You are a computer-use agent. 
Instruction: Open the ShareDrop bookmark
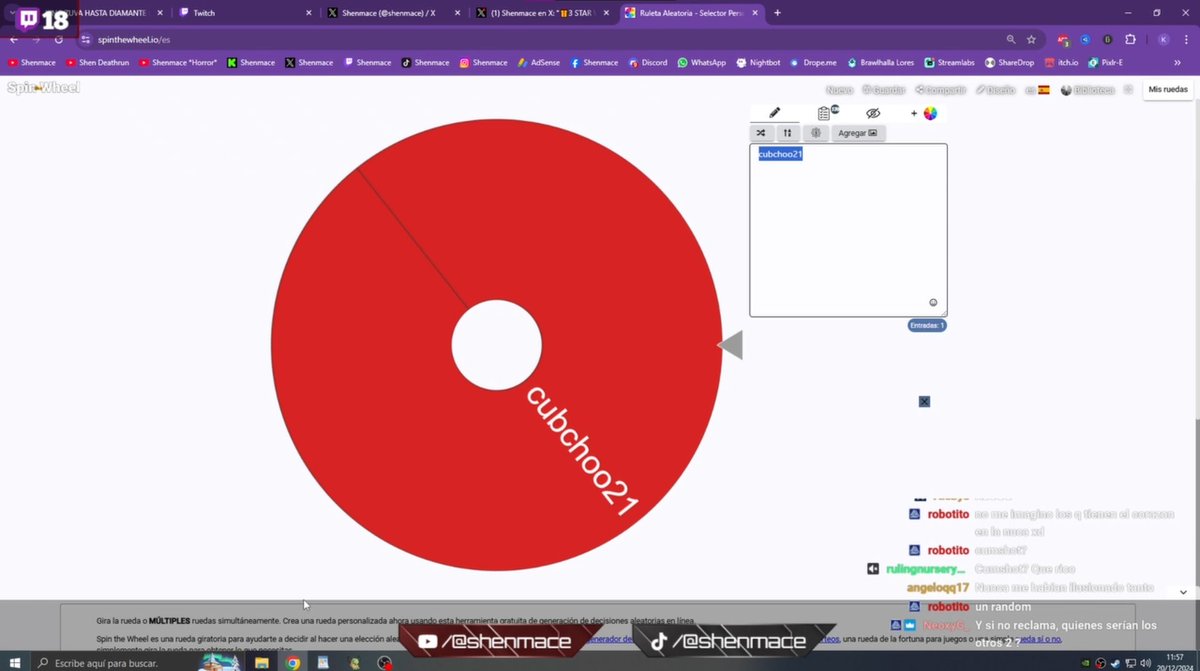[x=1011, y=62]
